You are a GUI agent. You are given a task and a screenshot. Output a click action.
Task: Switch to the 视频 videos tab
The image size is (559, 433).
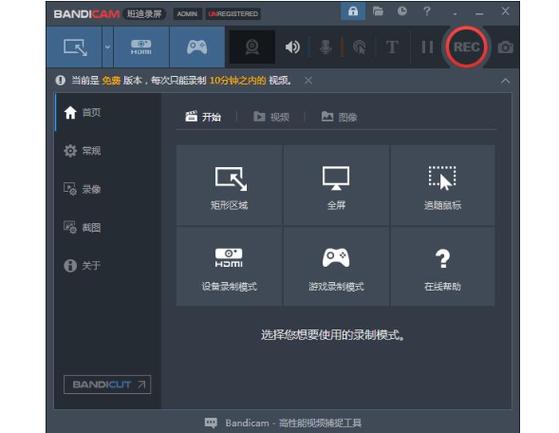coord(271,117)
